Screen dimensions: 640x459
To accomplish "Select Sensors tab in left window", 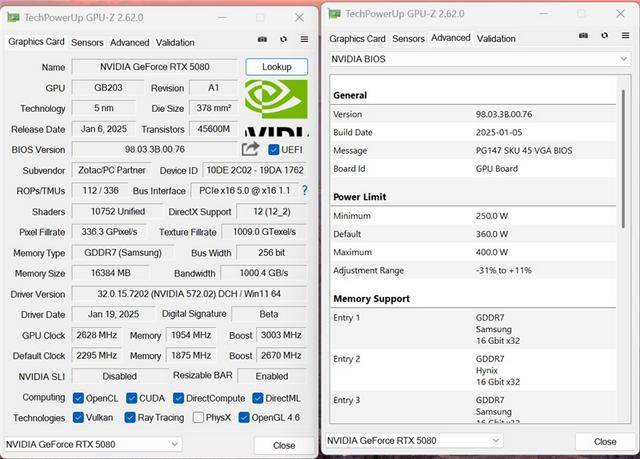I will 87,42.
